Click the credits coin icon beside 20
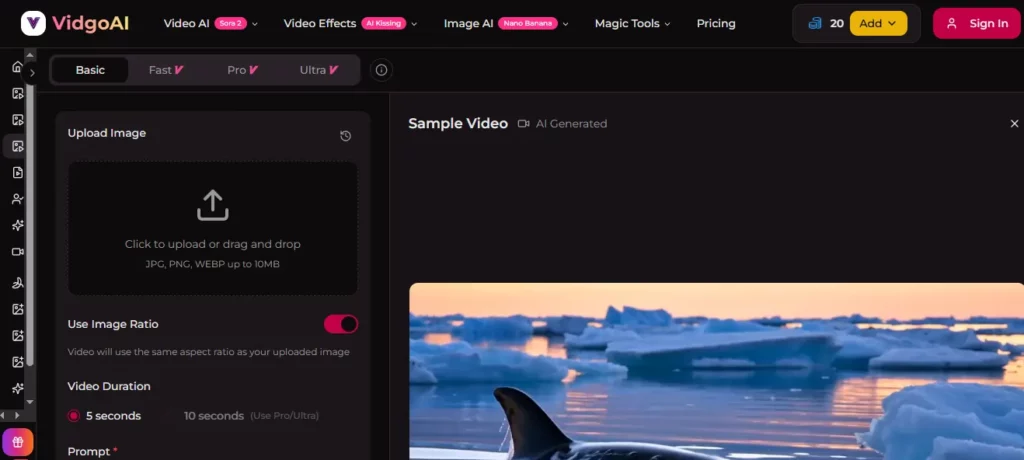This screenshot has height=460, width=1024. 815,24
